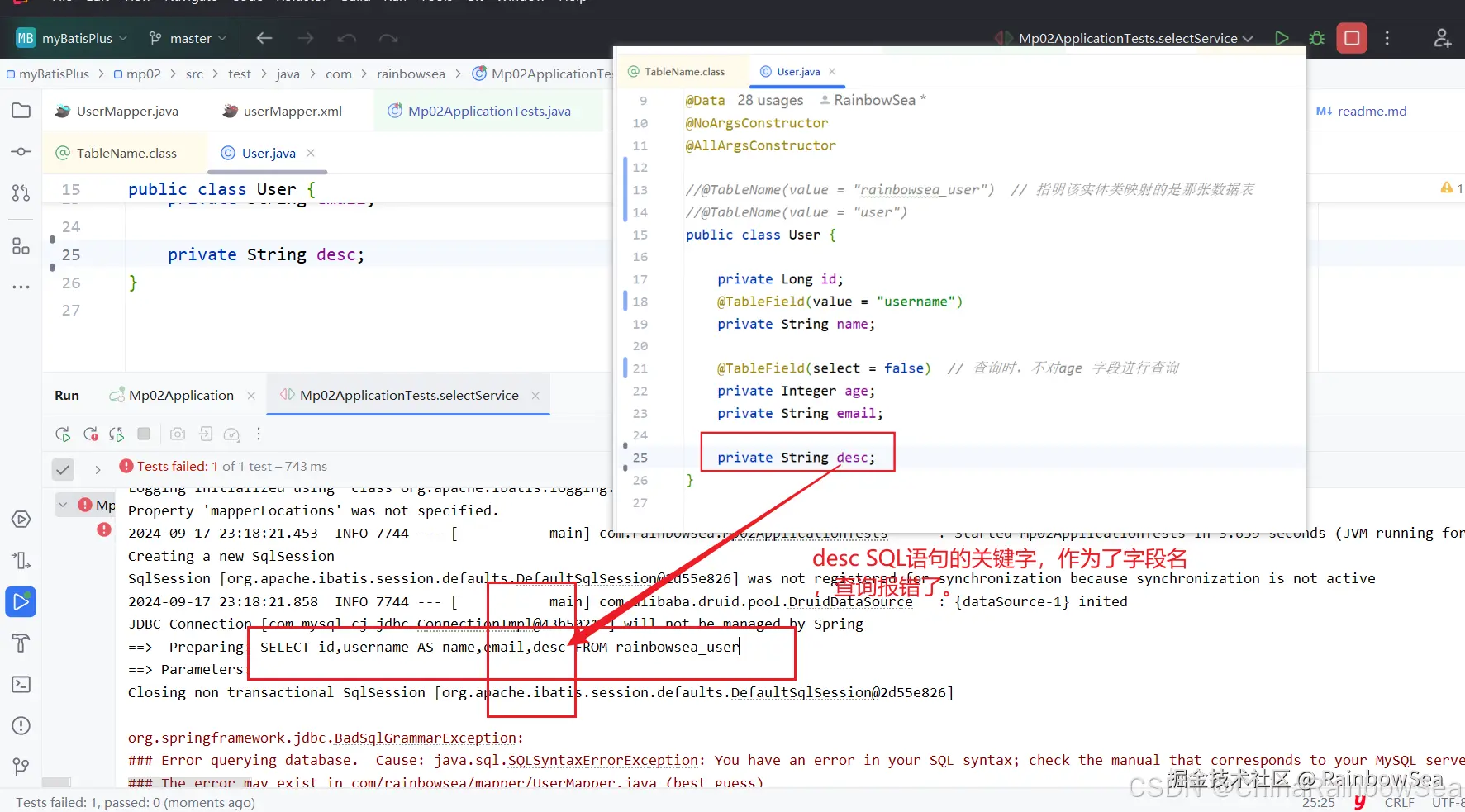Viewport: 1465px width, 812px height.
Task: Click the horizontal scrollbar under the test tree
Action: (56, 781)
